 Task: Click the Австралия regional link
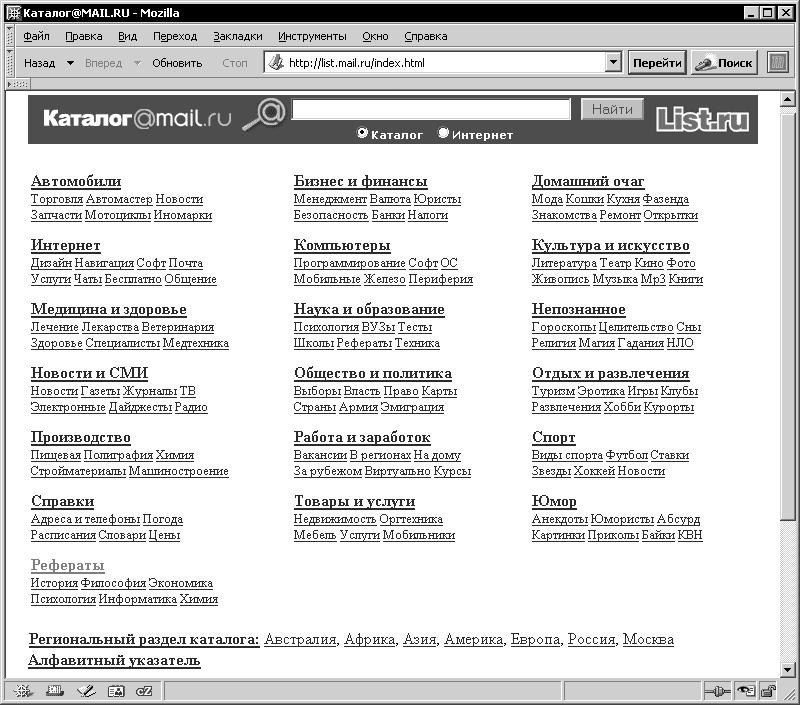(301, 639)
